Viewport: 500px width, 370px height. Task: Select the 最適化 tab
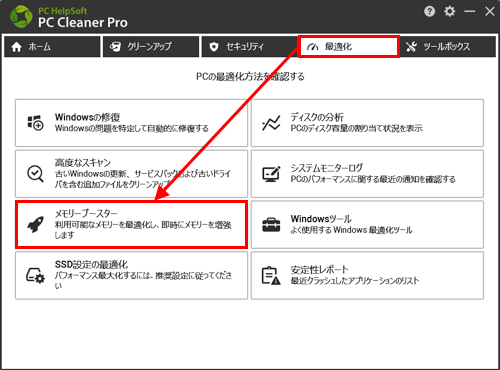click(348, 47)
